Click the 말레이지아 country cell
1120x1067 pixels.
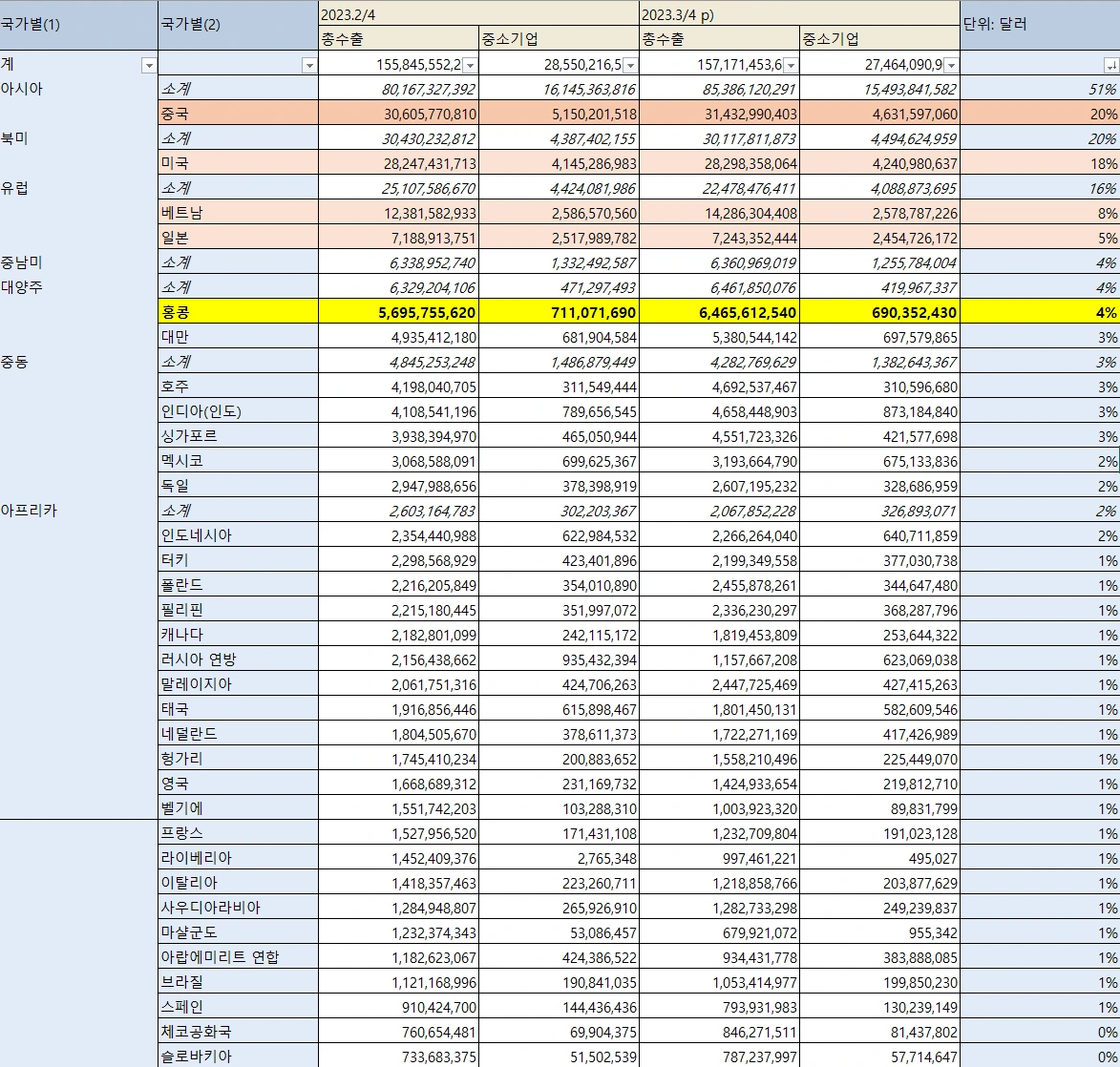click(238, 683)
